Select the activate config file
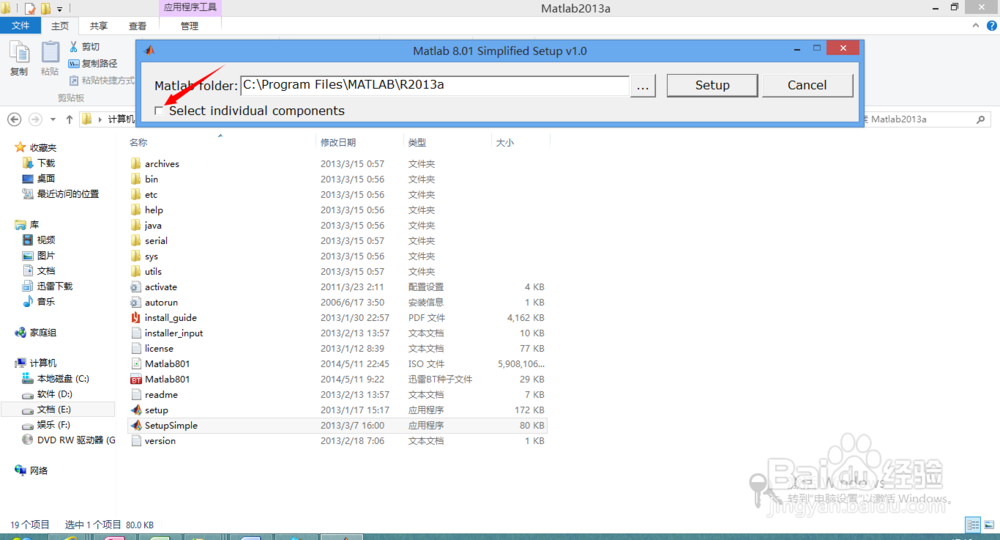 161,287
